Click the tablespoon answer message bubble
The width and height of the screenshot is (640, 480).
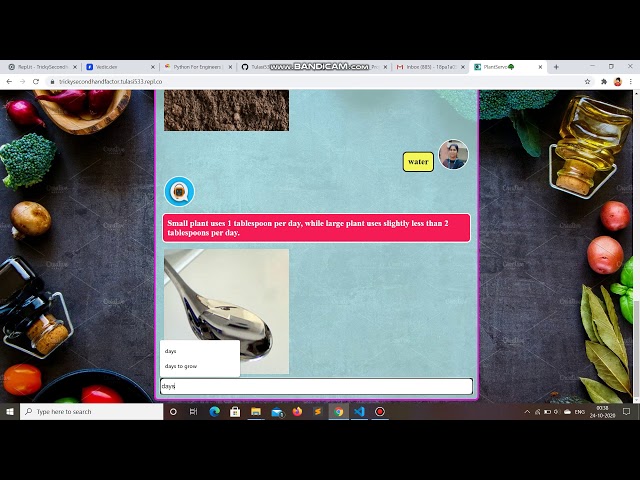[x=316, y=228]
